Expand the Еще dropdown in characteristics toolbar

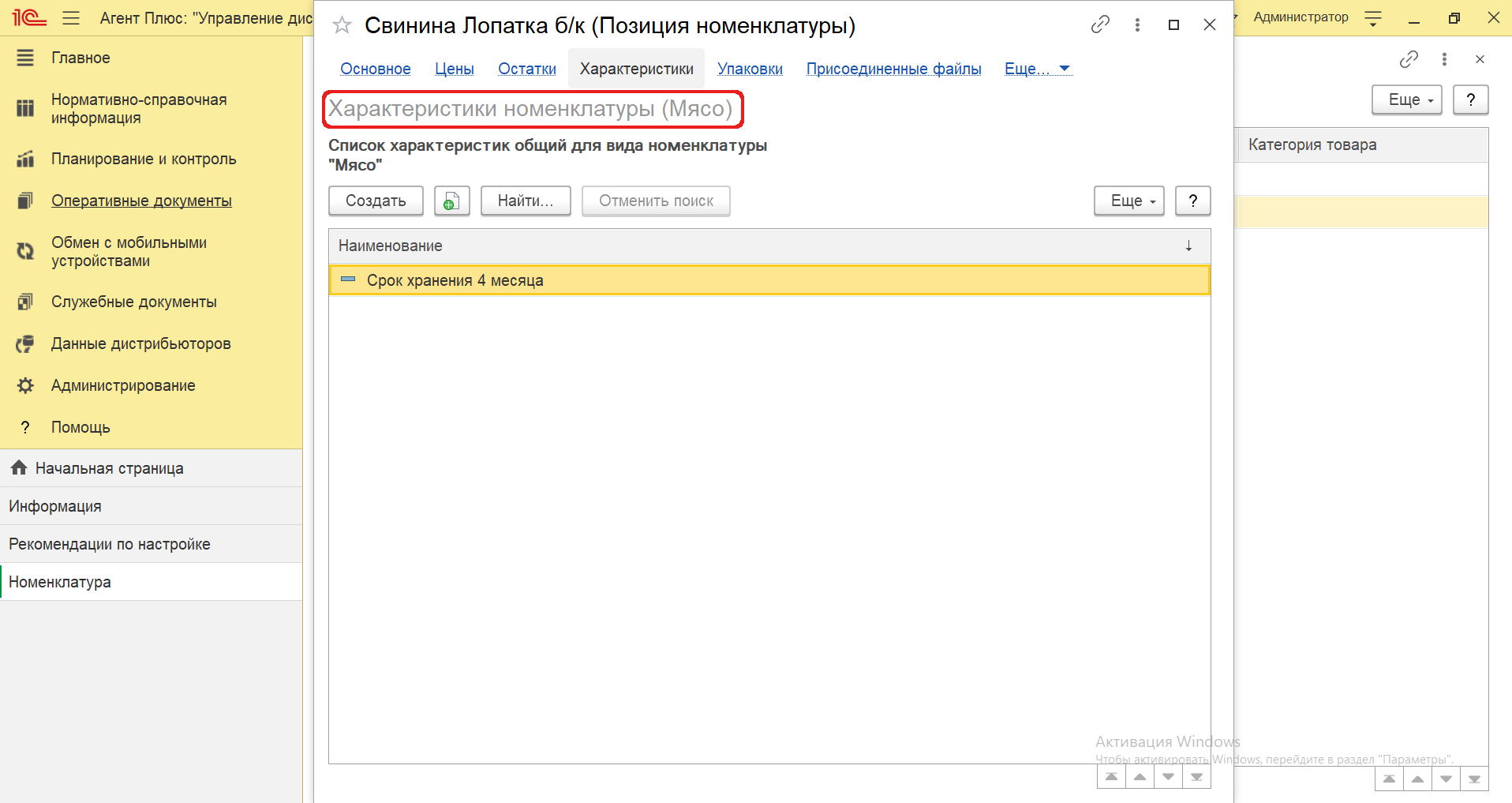(1128, 201)
